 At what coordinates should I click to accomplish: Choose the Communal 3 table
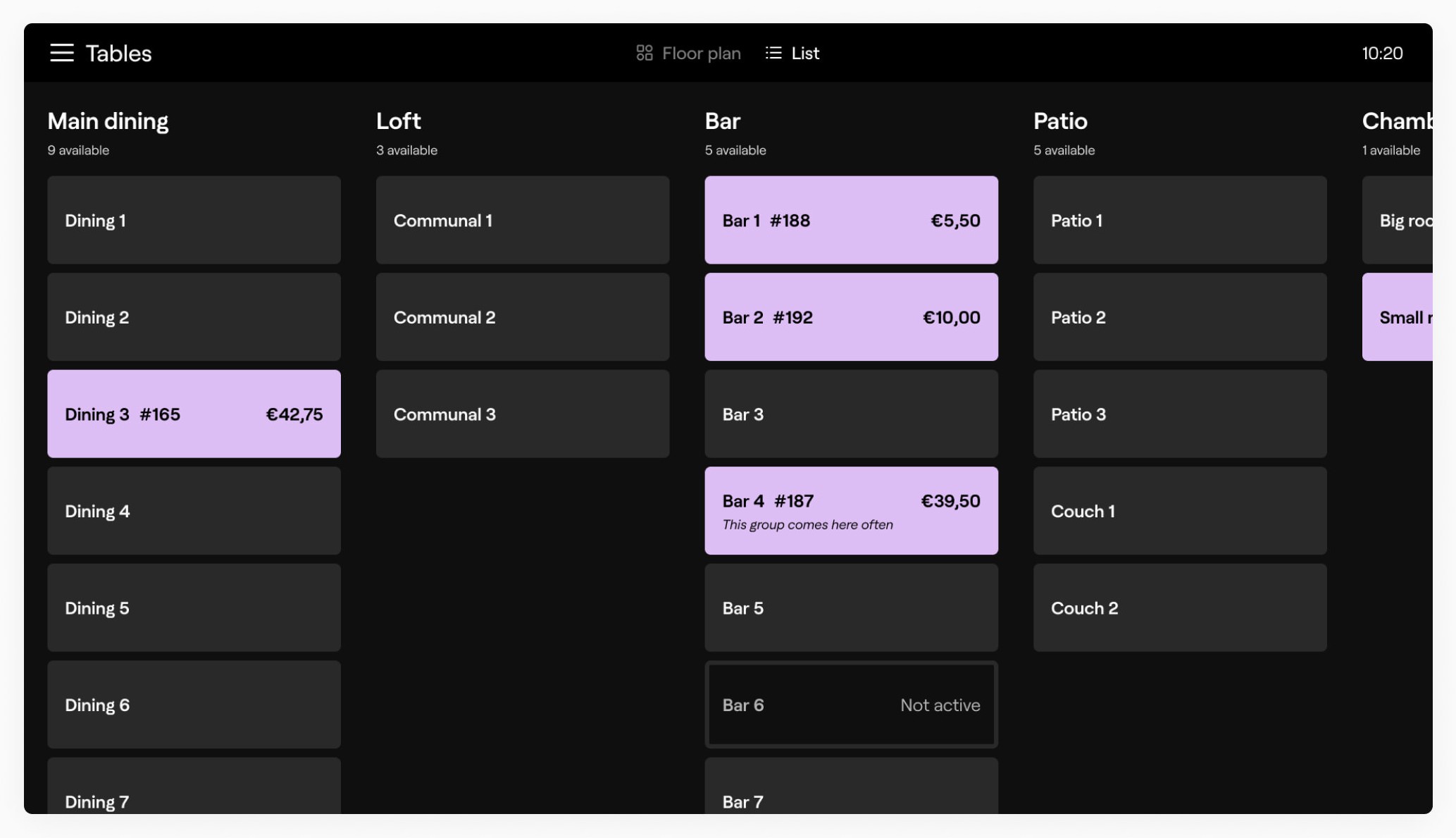[x=523, y=414]
